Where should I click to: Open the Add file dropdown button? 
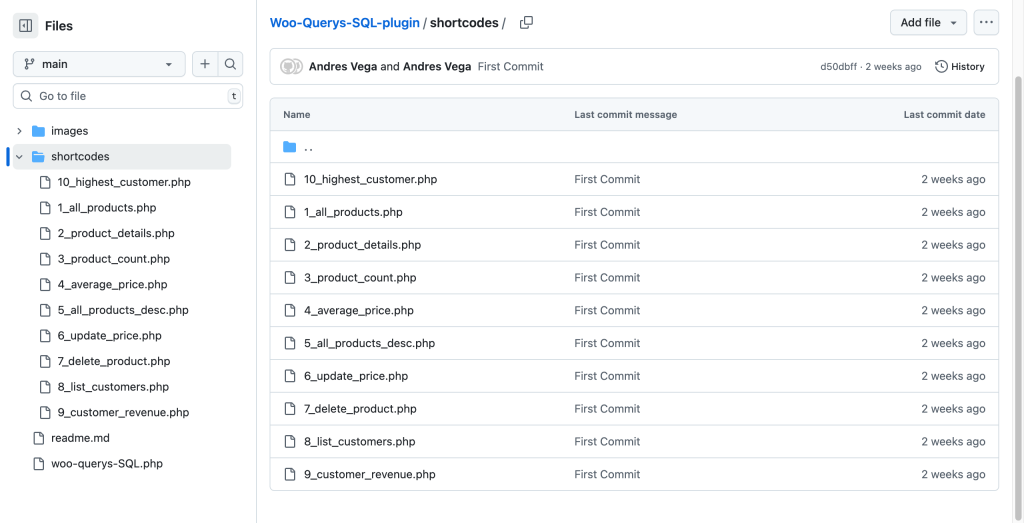tap(929, 23)
